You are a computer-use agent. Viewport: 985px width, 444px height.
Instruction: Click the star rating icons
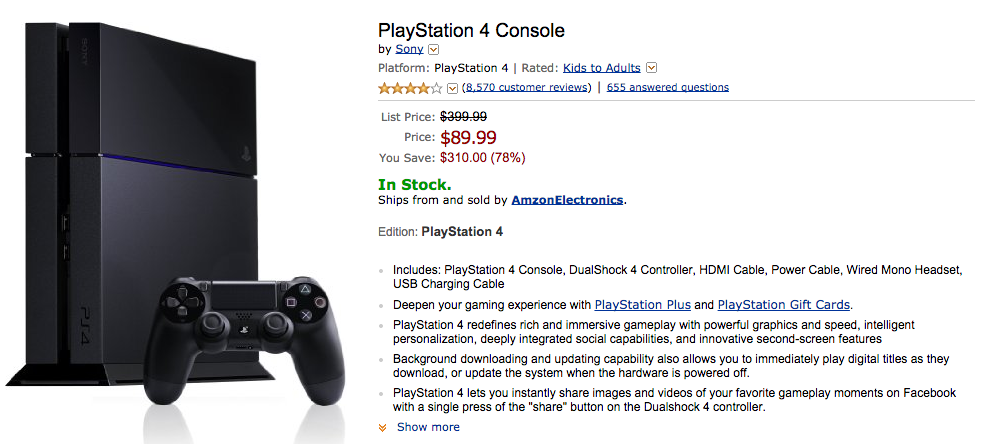[x=410, y=88]
